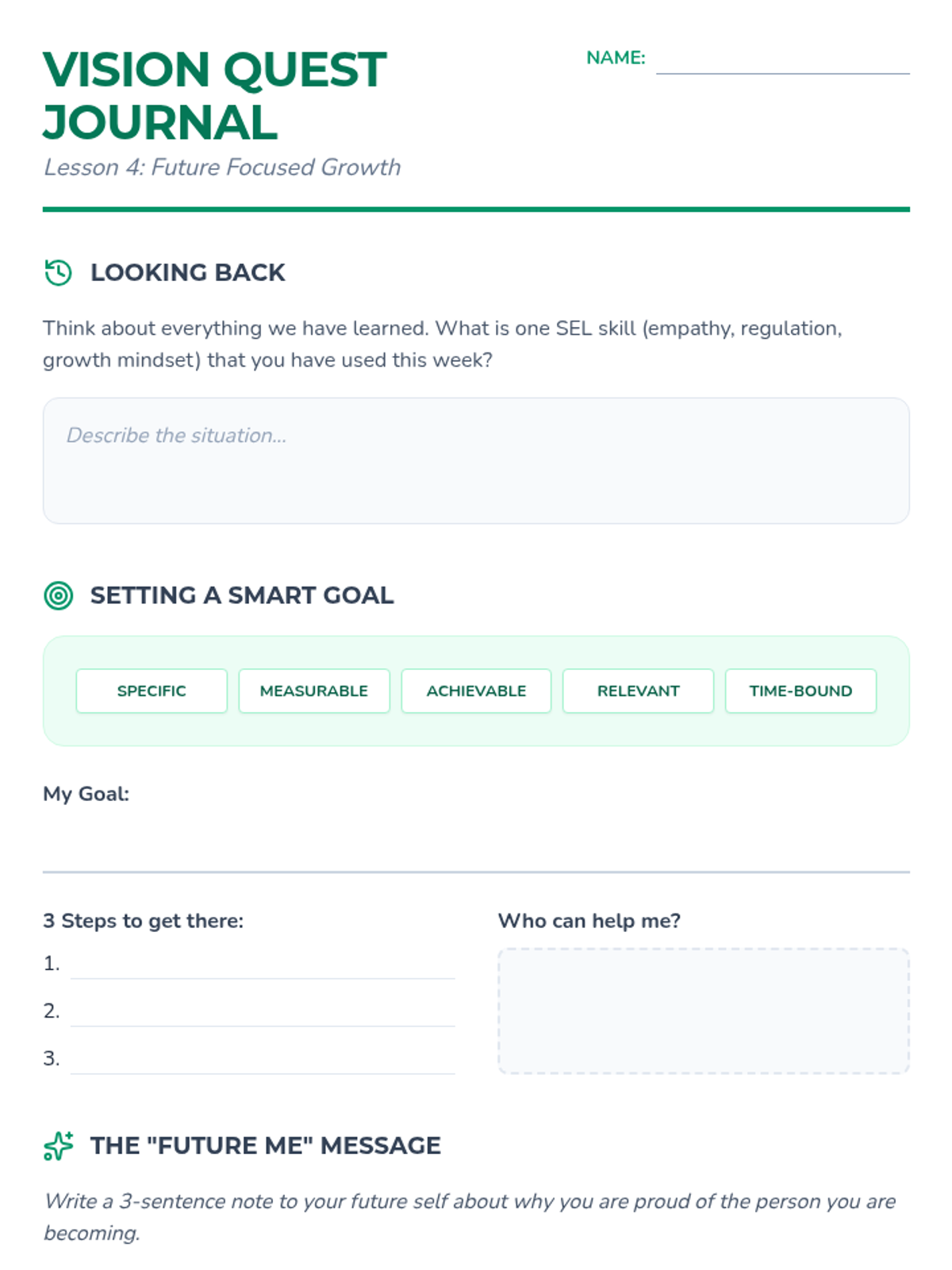Viewport: 952px width, 1270px height.
Task: Click the step 2 line
Action: [x=263, y=1012]
